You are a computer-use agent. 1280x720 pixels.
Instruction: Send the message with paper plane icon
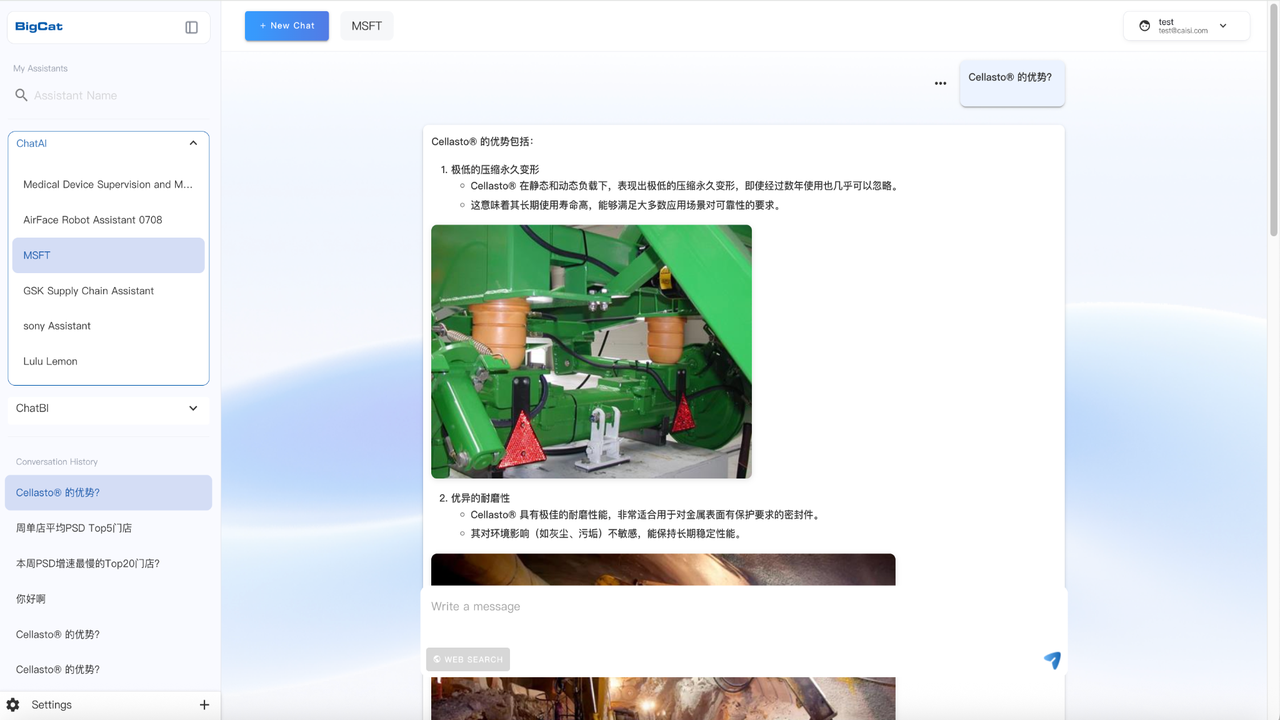click(1052, 660)
